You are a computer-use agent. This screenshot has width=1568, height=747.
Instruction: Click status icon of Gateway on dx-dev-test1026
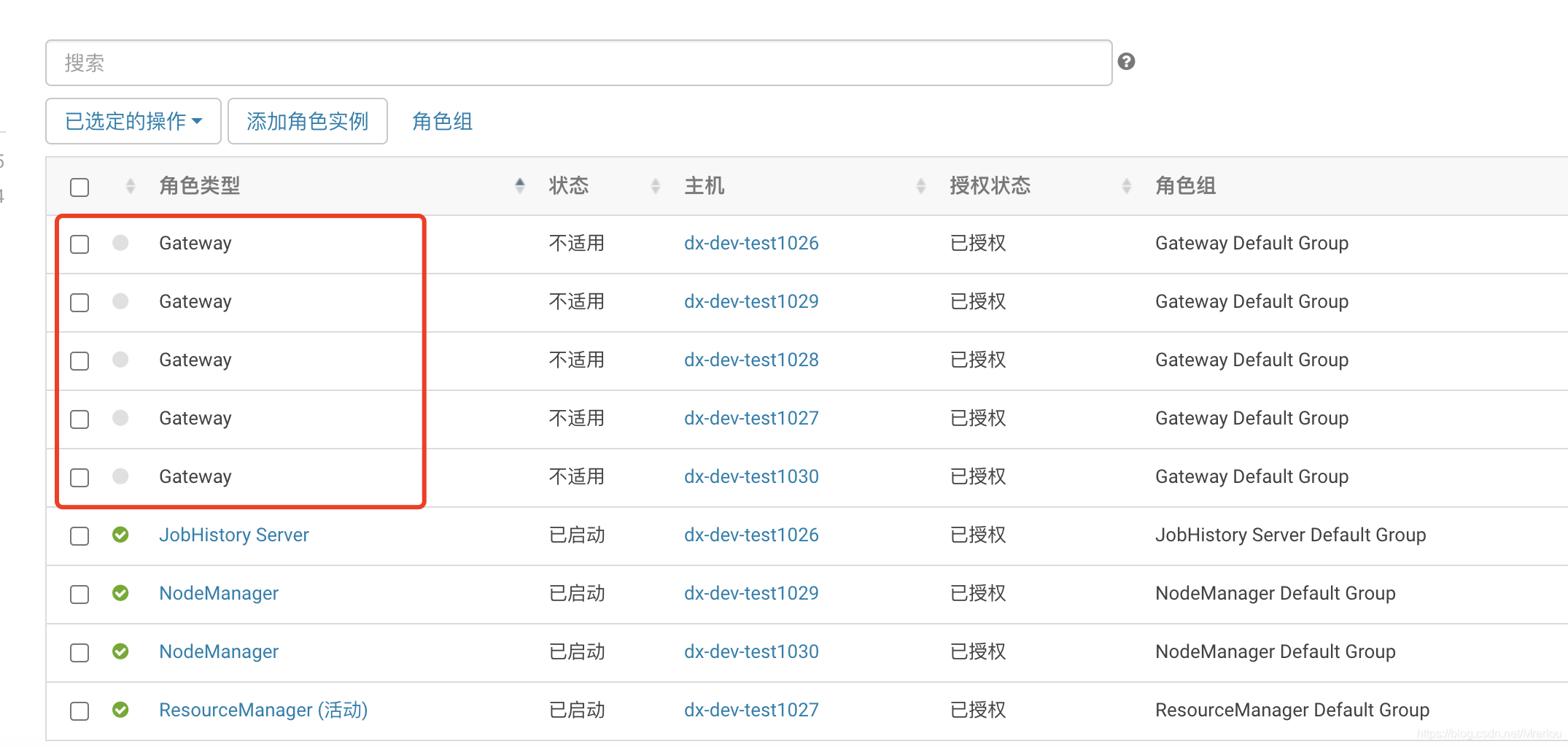pos(121,243)
